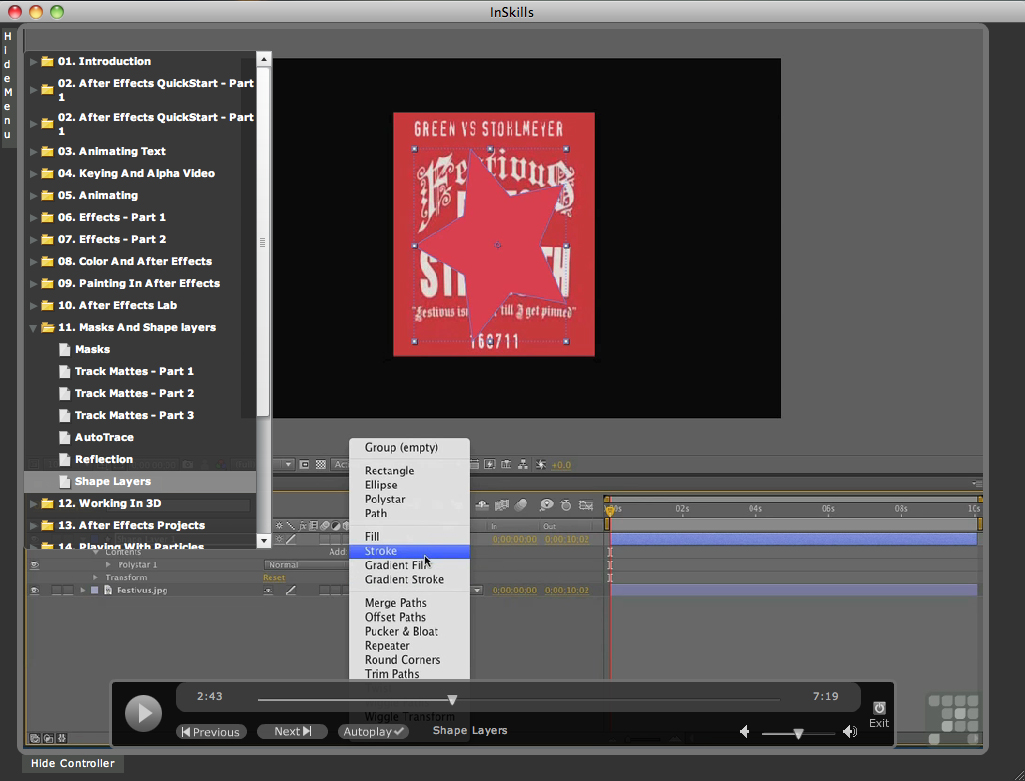Toggle the transparency grid icon
The width and height of the screenshot is (1025, 781).
click(320, 465)
